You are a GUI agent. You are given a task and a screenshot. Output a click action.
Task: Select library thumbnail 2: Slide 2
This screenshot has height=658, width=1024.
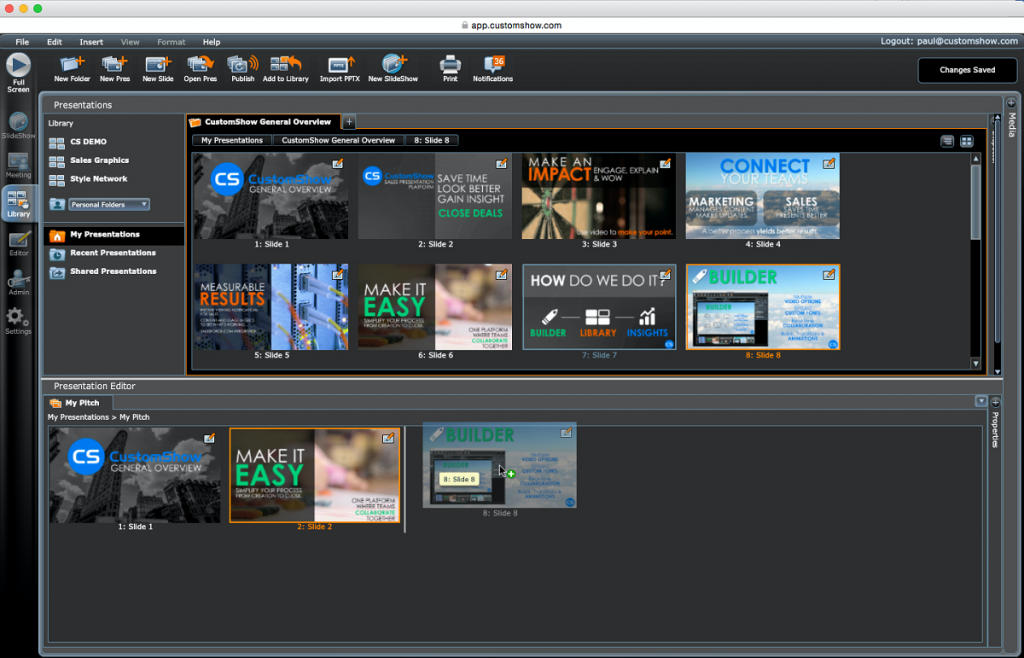(435, 196)
